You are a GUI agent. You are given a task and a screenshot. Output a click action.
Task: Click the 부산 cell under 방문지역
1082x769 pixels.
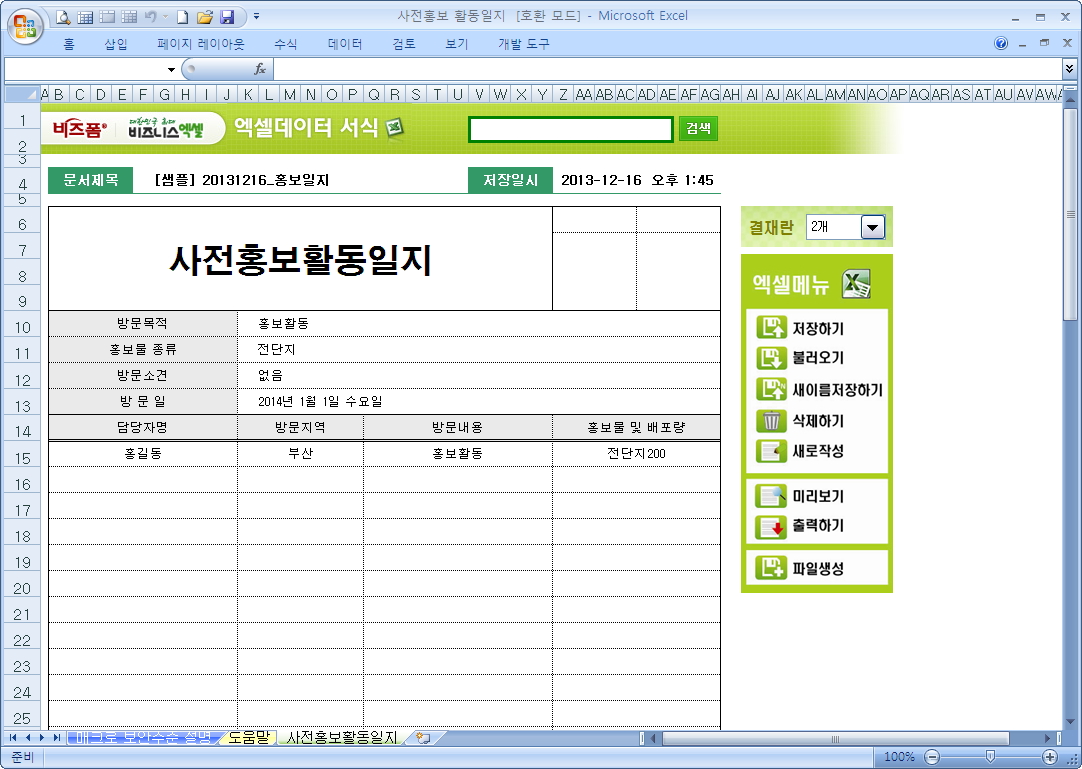[x=300, y=454]
